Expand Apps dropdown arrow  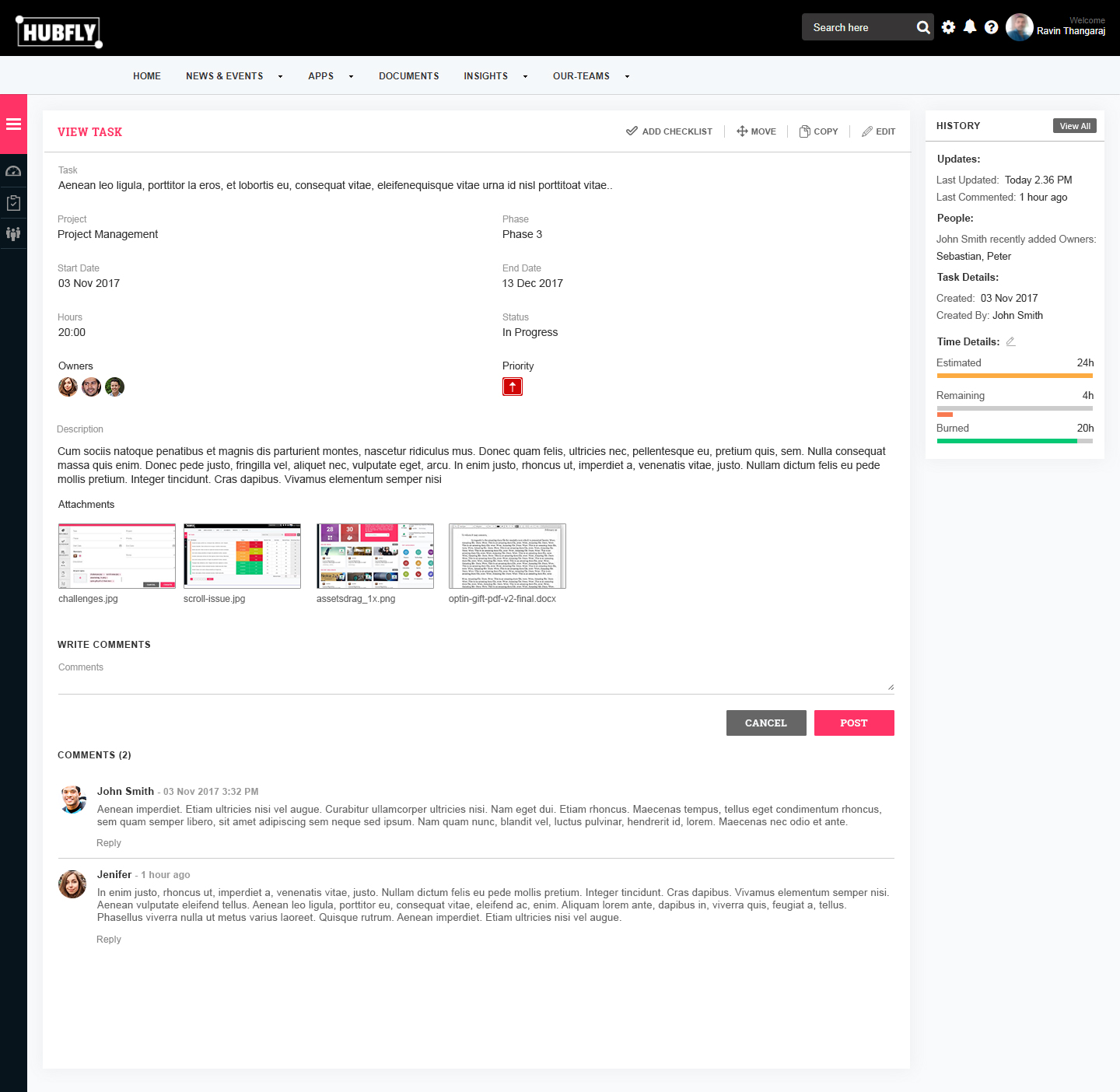pos(351,76)
